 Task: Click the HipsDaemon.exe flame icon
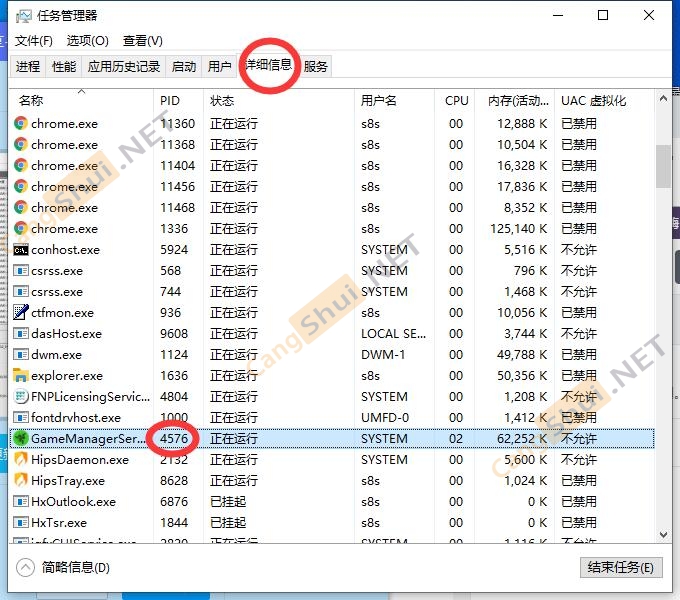click(x=21, y=459)
